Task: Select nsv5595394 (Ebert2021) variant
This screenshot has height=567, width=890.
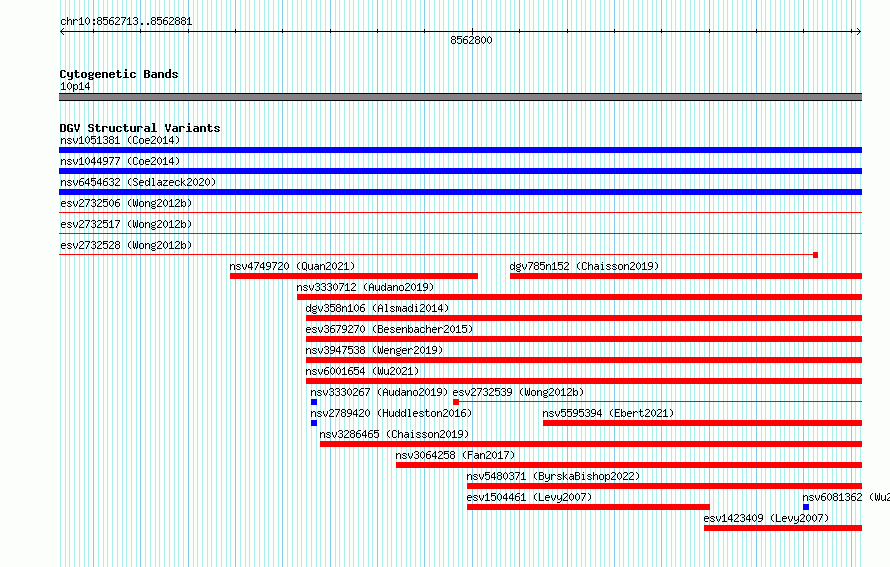Action: click(x=608, y=413)
